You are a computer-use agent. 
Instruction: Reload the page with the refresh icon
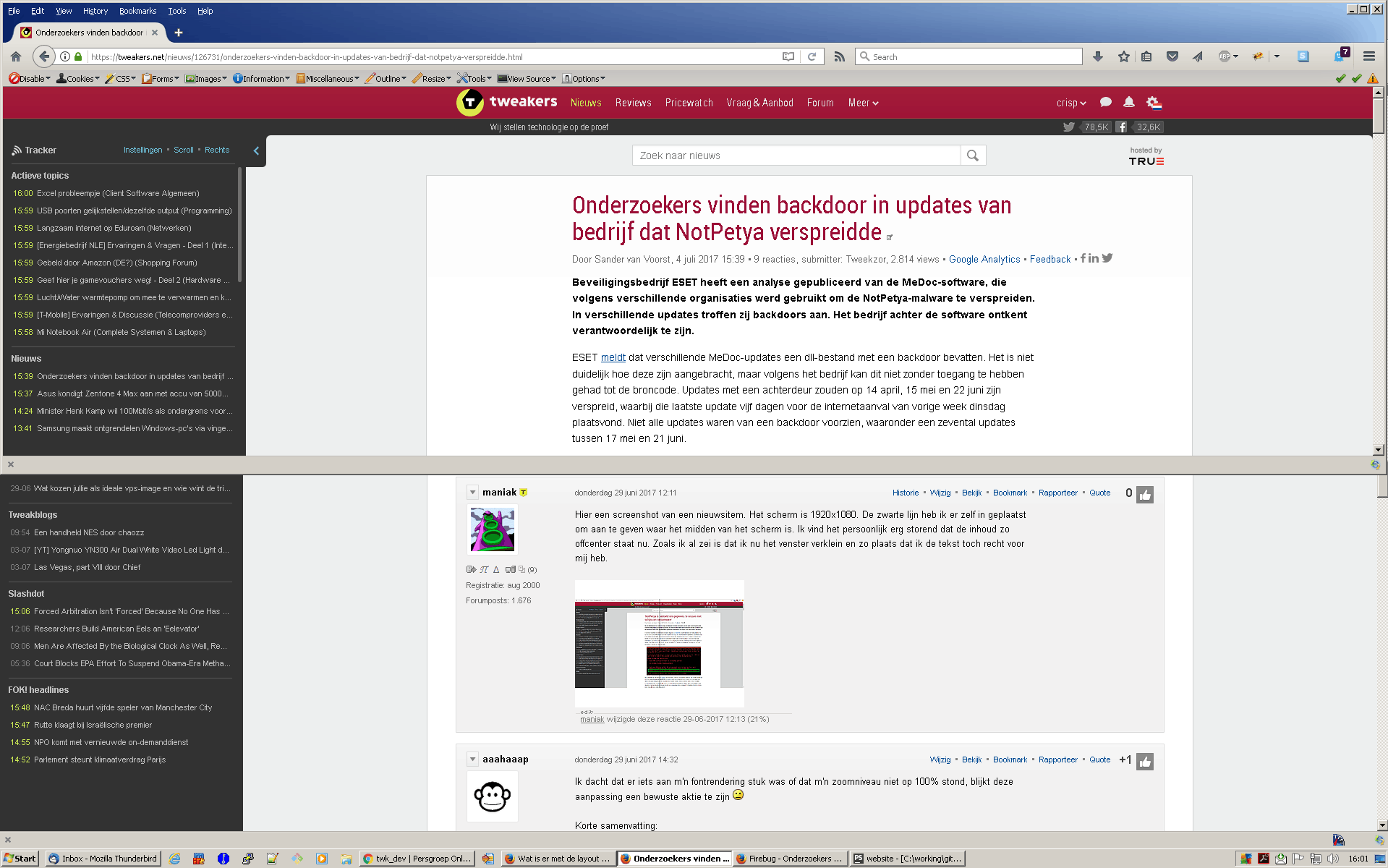point(812,56)
